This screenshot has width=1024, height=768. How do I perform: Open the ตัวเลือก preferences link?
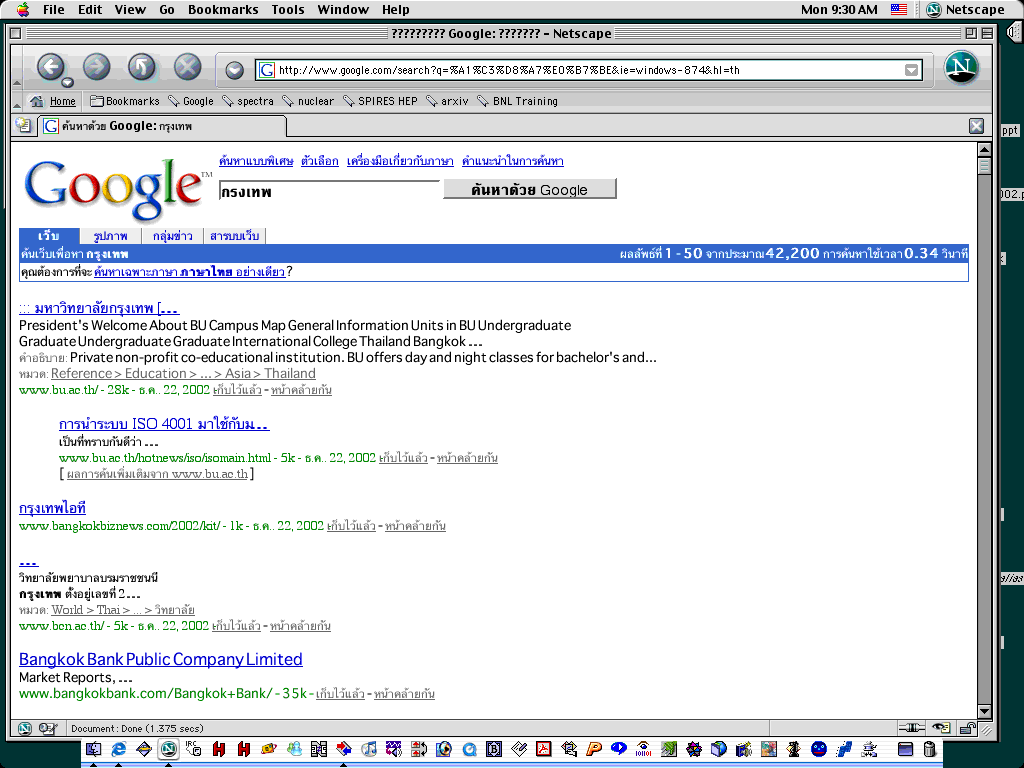[320, 161]
